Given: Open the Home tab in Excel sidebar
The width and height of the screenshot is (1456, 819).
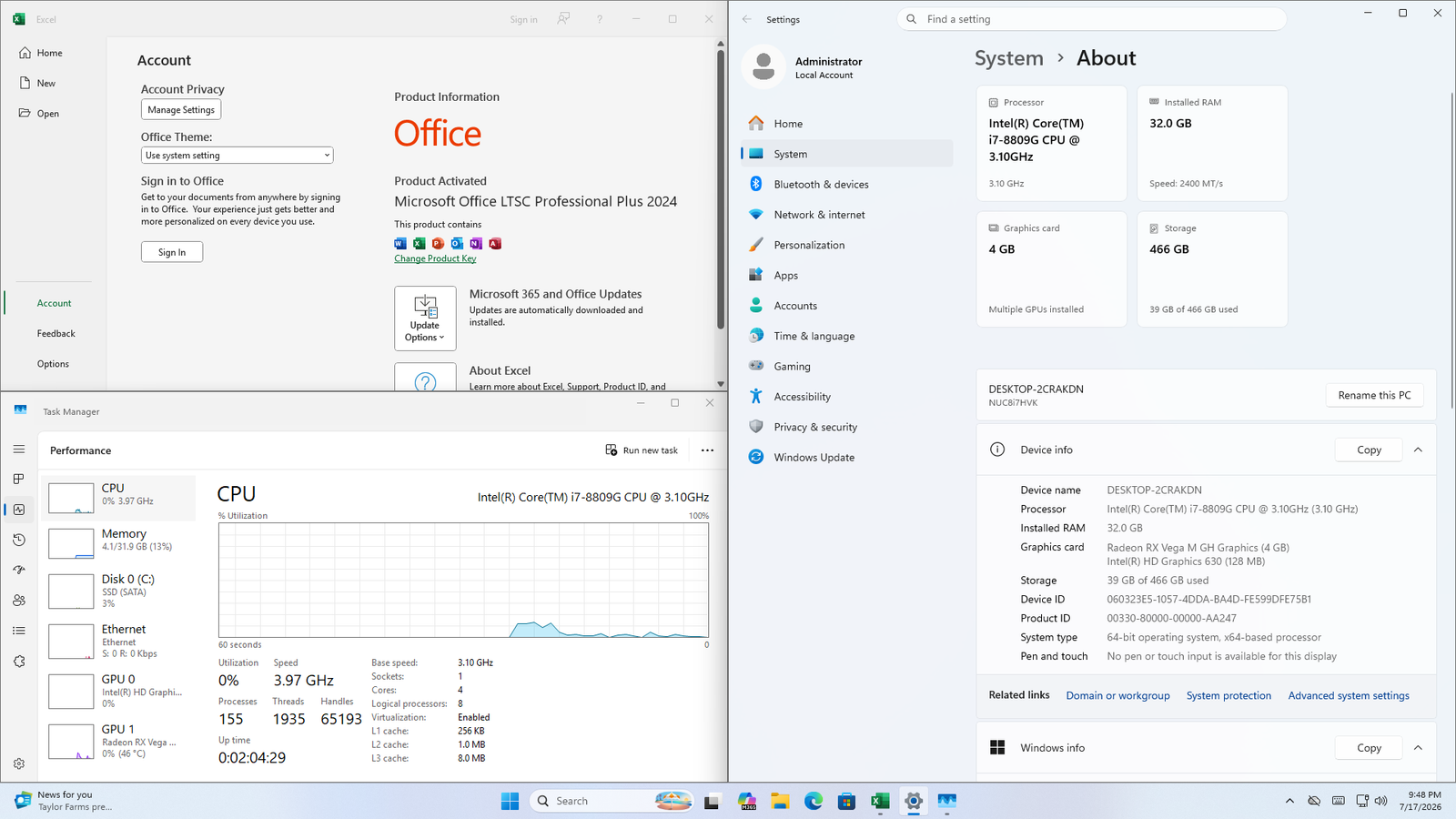Looking at the screenshot, I should coord(42,53).
